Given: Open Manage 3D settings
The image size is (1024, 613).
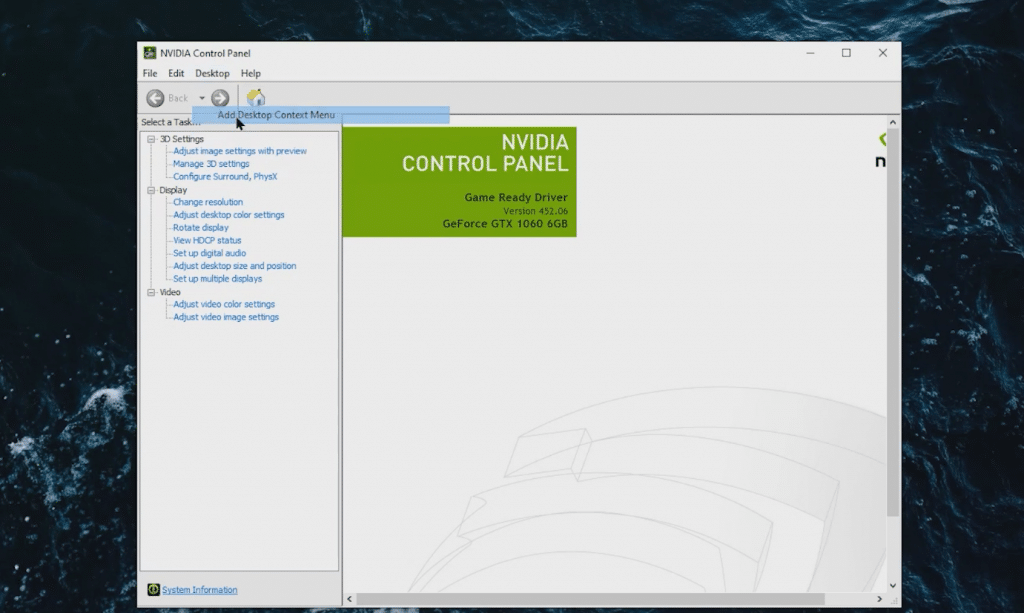Looking at the screenshot, I should [x=211, y=163].
